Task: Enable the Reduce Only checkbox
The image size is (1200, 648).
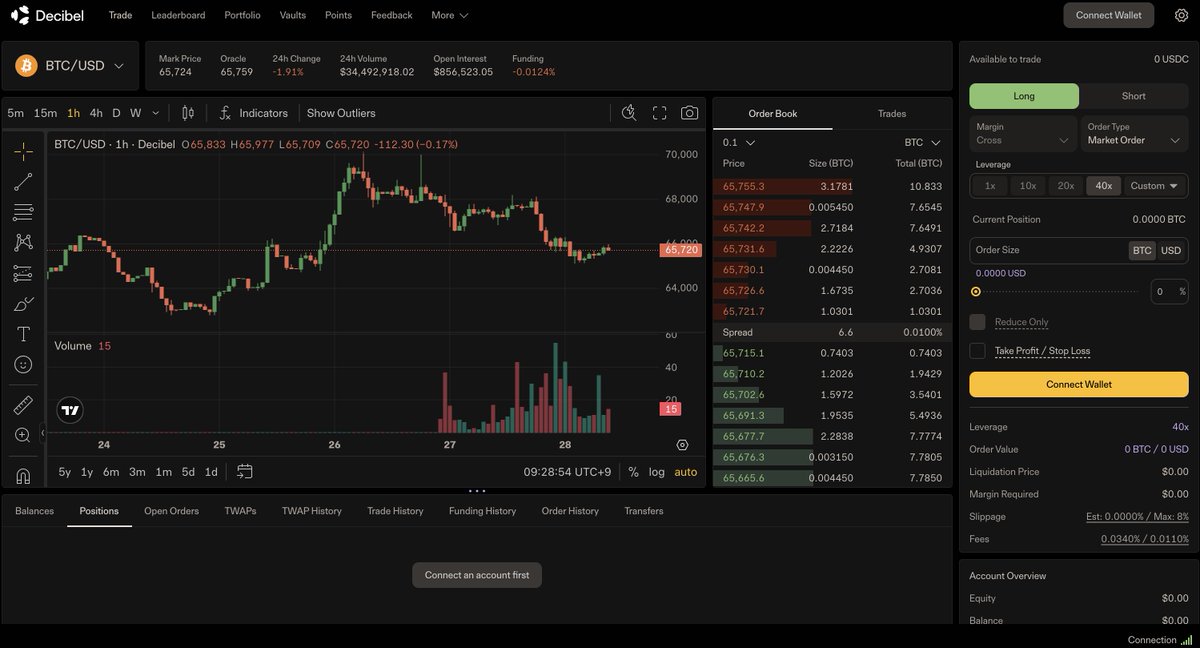Action: click(977, 322)
